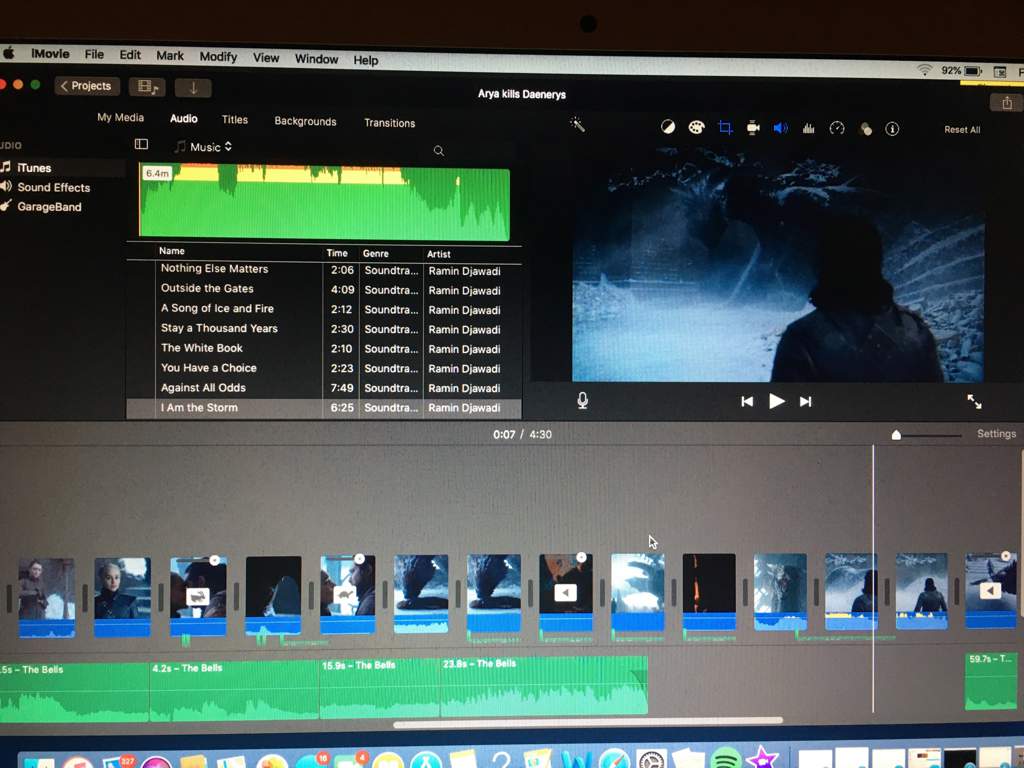Switch to the My Media tab
This screenshot has width=1024, height=768.
[x=120, y=118]
